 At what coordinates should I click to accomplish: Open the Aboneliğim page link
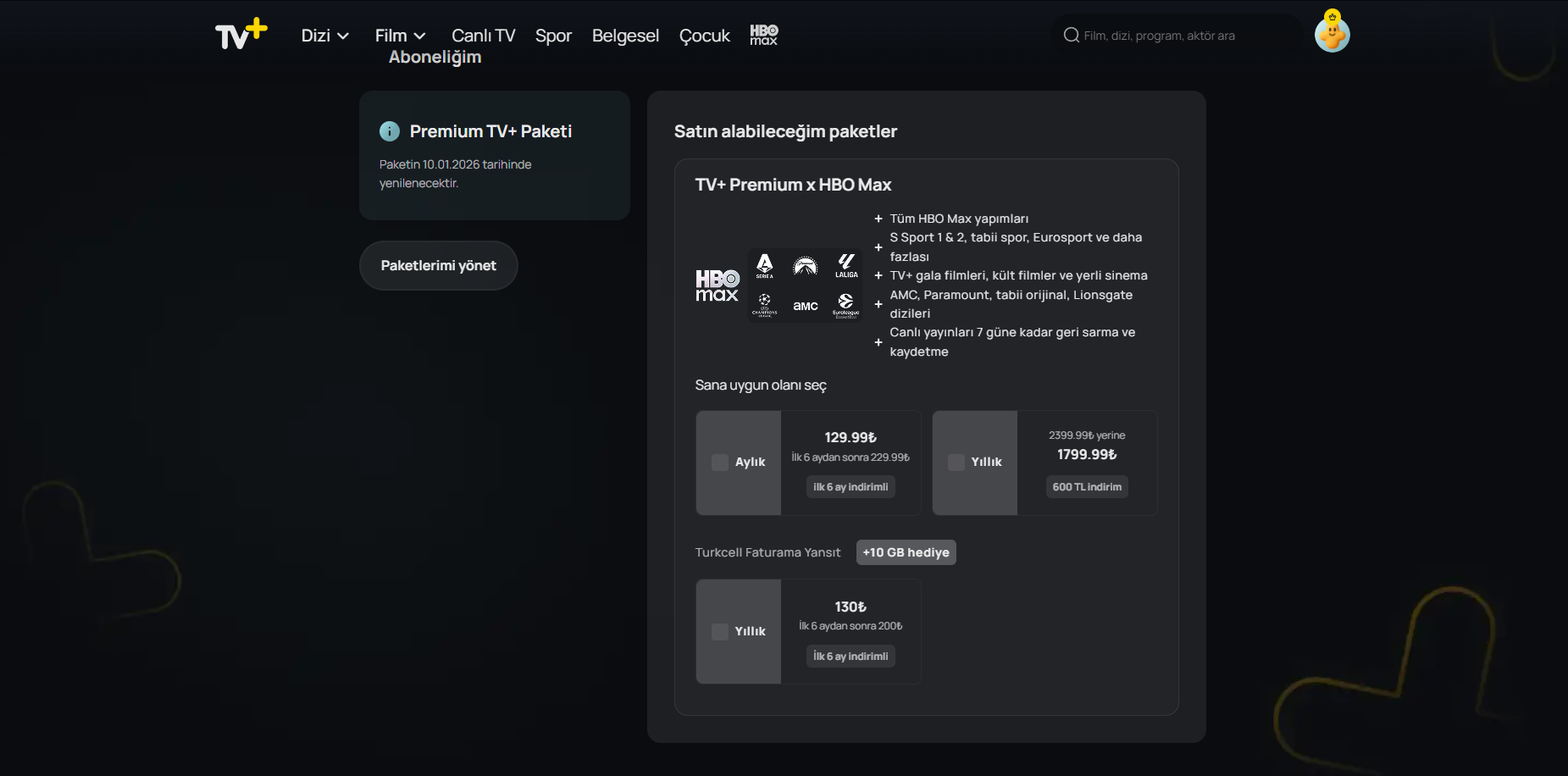435,57
